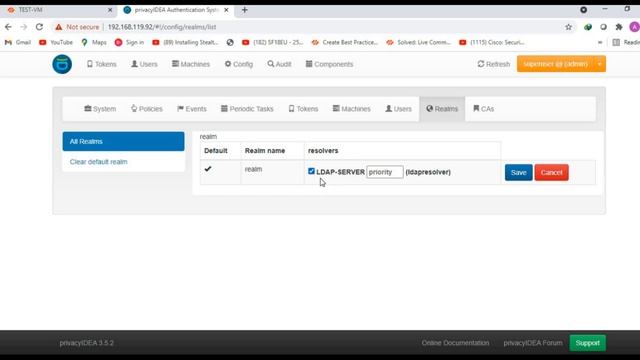Open the browser profile avatar
This screenshot has height=360, width=640.
pos(634,27)
